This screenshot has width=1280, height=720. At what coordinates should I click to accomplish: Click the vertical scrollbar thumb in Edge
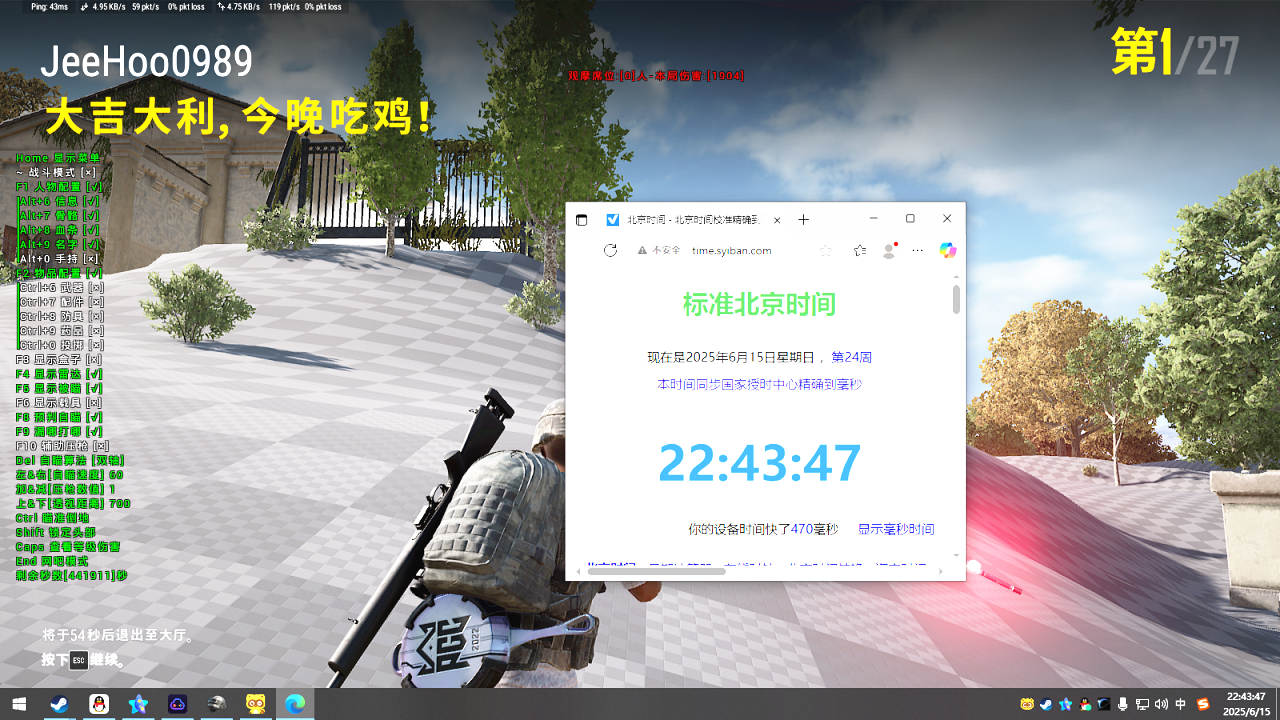956,299
